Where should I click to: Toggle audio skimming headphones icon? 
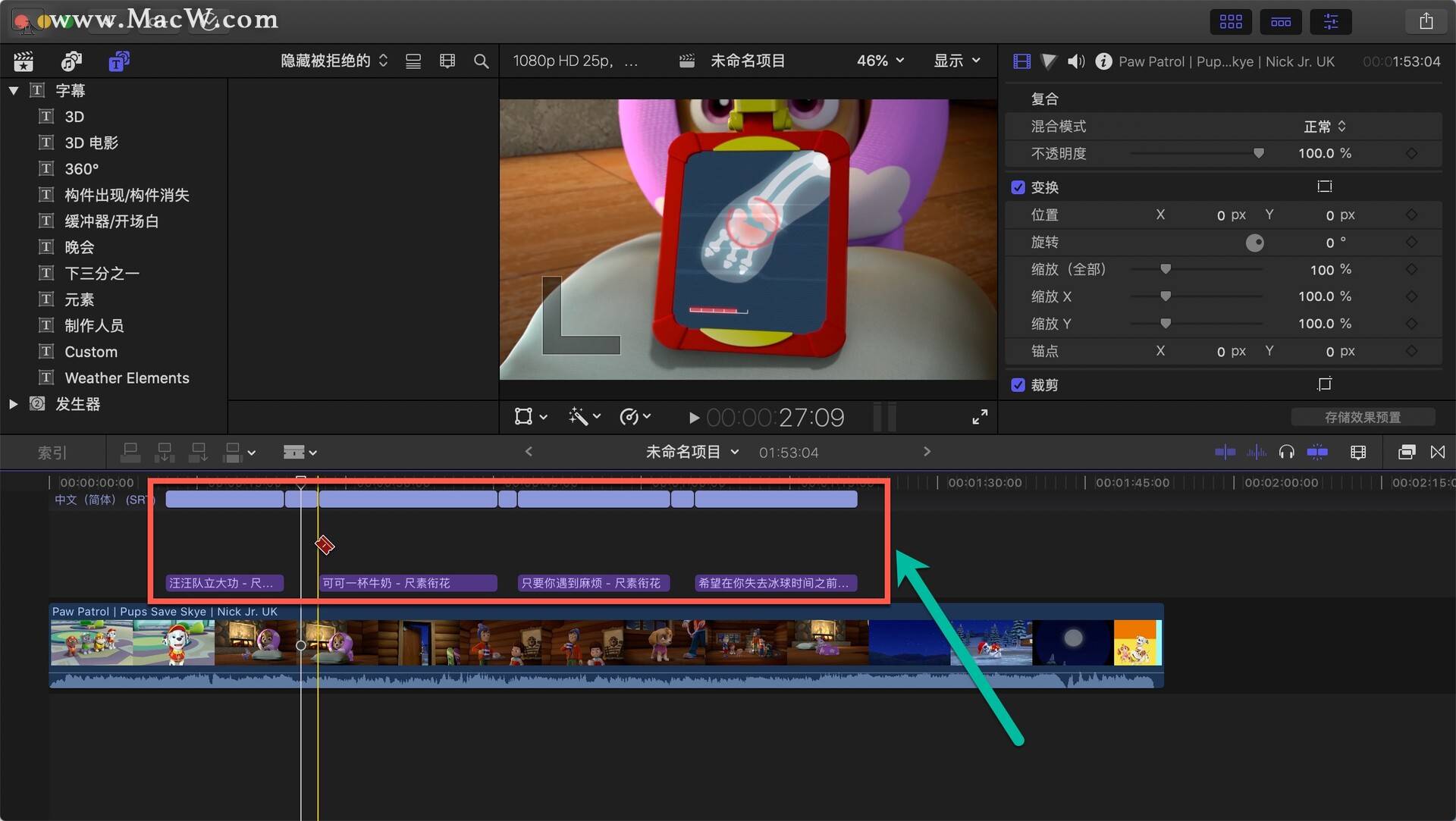(1286, 453)
